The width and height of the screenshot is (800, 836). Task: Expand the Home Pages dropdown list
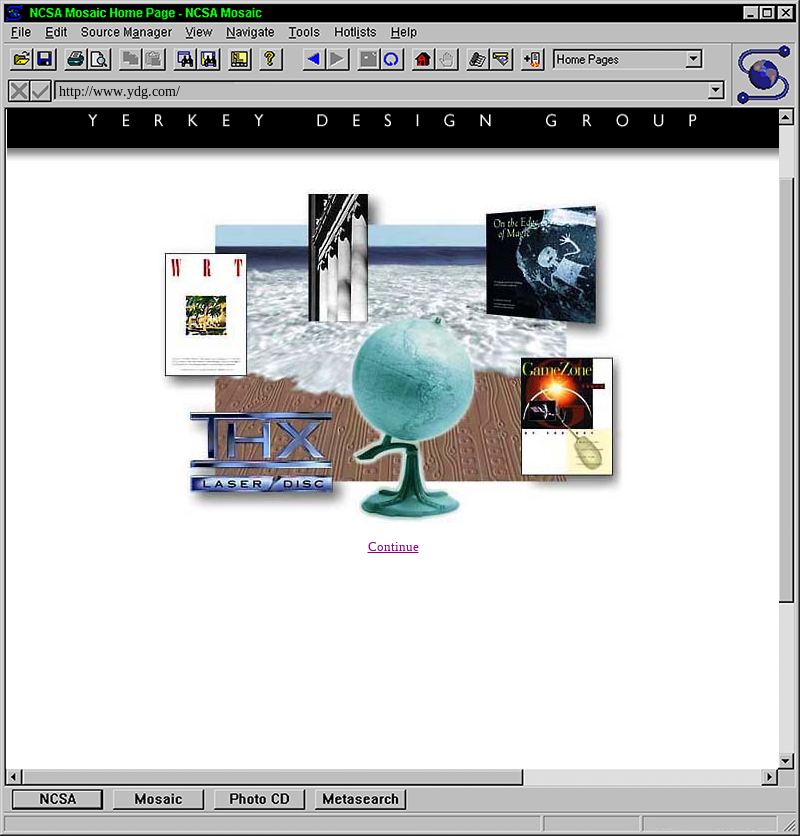[x=694, y=60]
